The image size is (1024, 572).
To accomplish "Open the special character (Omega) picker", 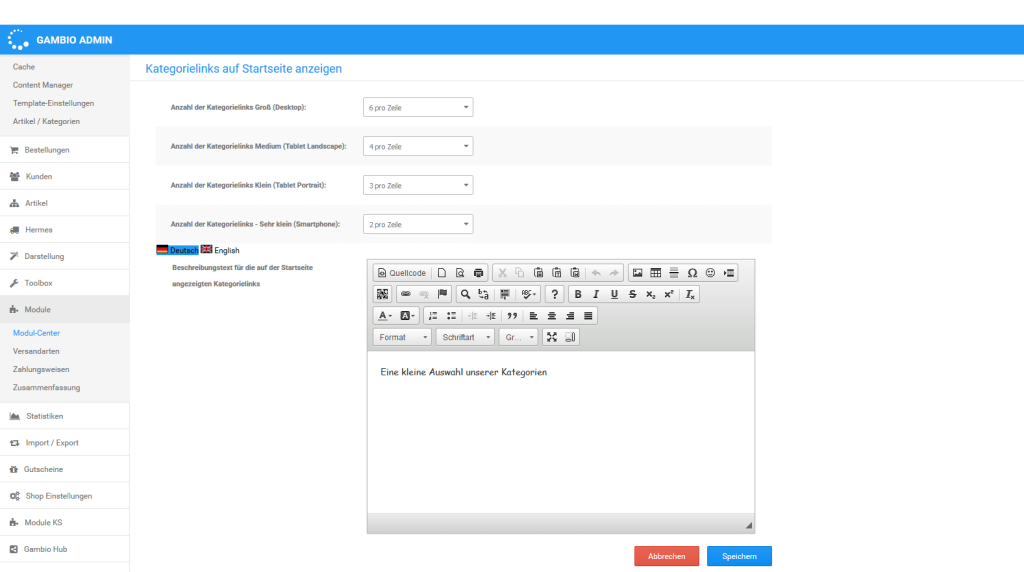I will [x=692, y=273].
